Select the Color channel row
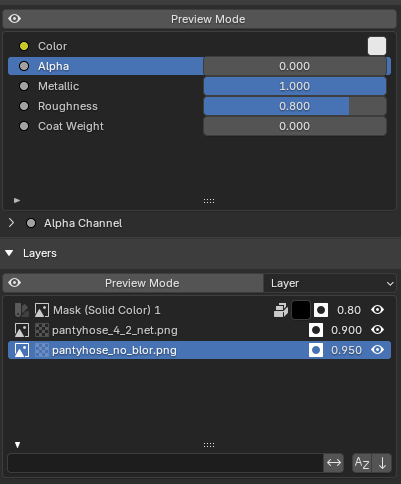Screen dimensions: 401x484 199,46
